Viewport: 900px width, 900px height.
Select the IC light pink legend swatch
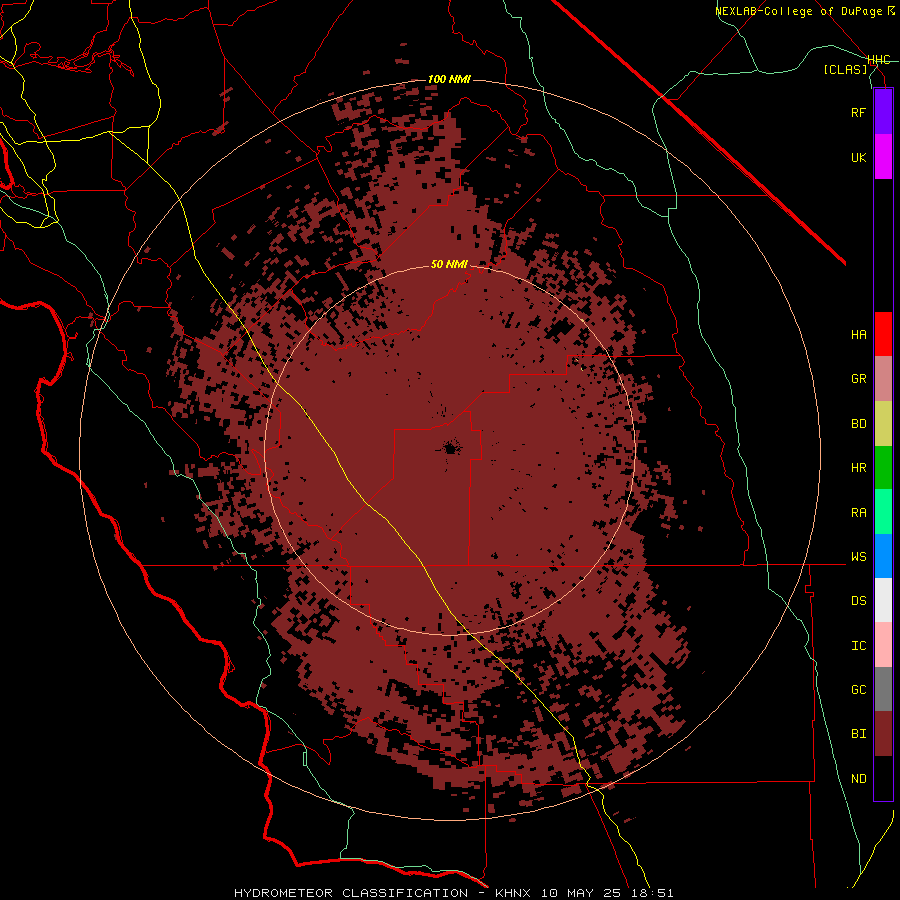coord(883,645)
